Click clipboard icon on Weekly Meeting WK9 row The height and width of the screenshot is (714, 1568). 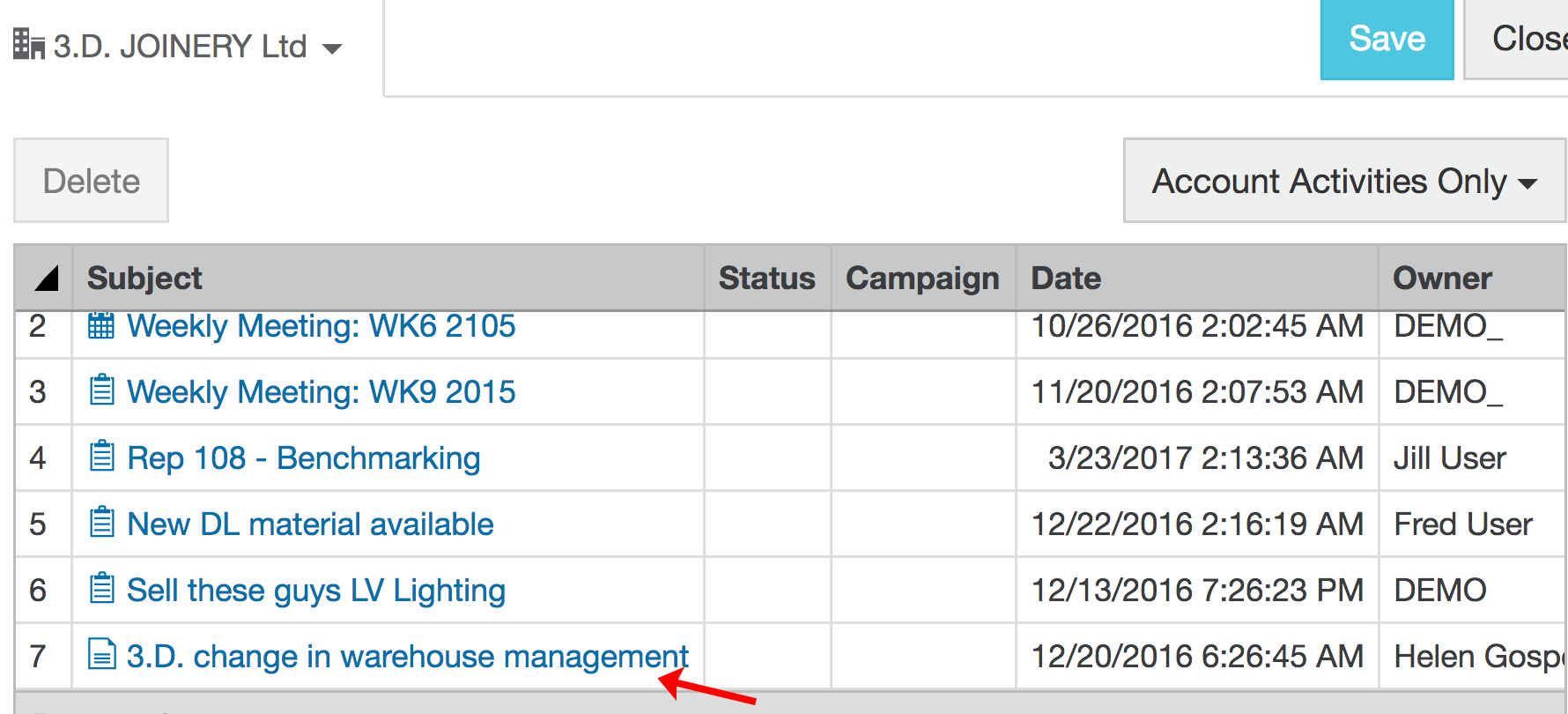click(102, 390)
